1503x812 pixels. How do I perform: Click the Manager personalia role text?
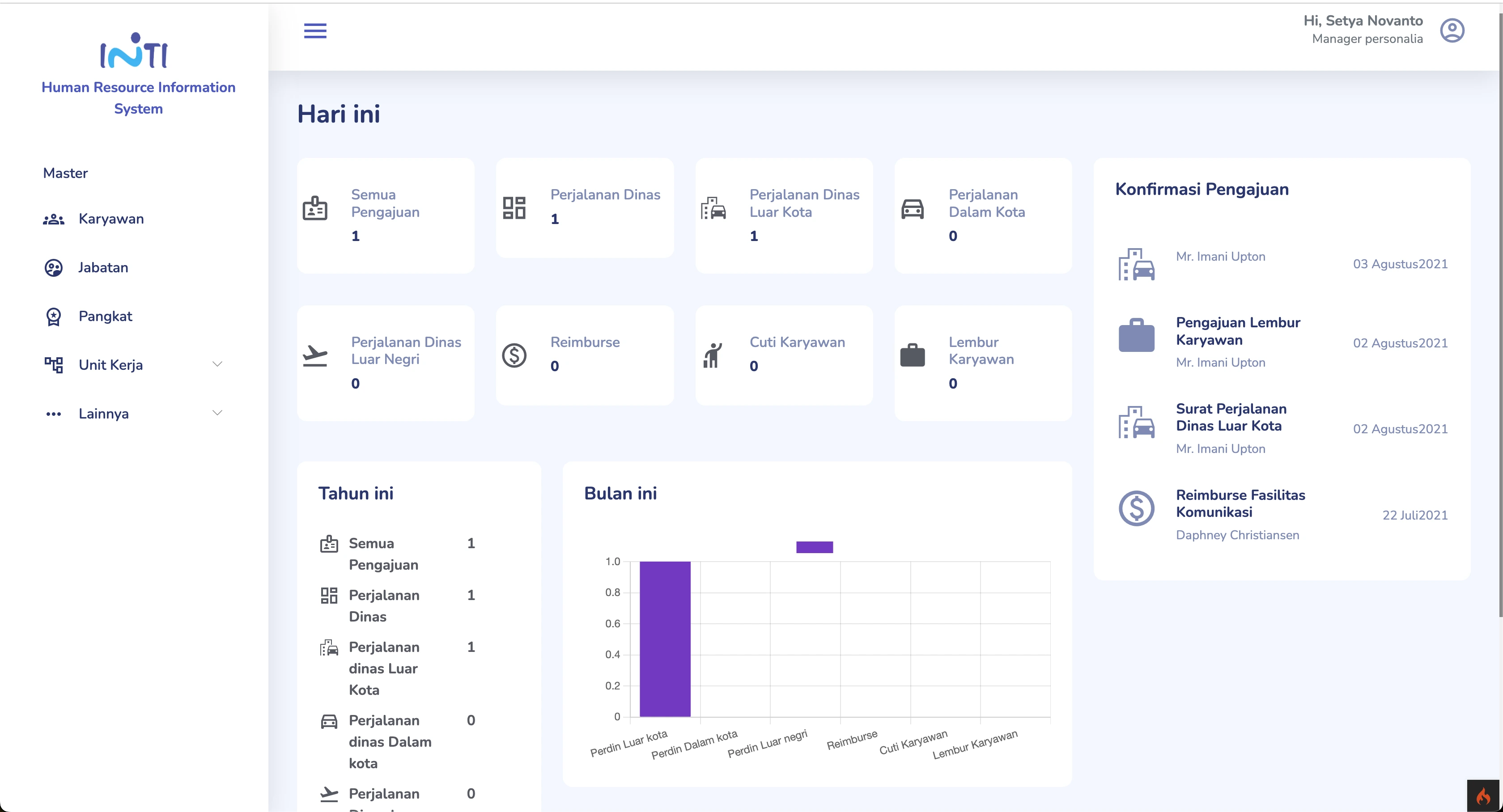point(1367,39)
